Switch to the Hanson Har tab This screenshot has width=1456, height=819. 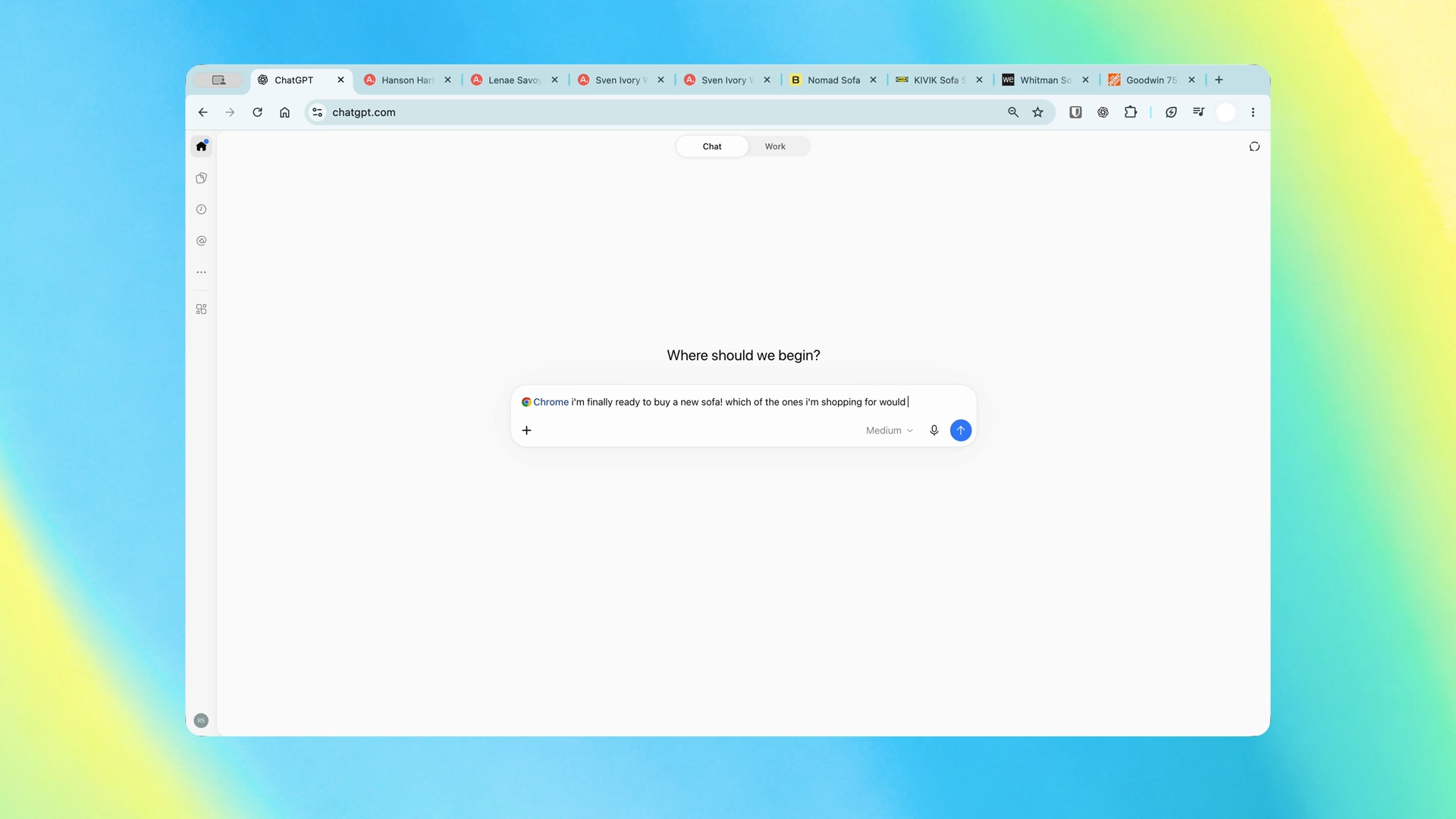[x=407, y=80]
